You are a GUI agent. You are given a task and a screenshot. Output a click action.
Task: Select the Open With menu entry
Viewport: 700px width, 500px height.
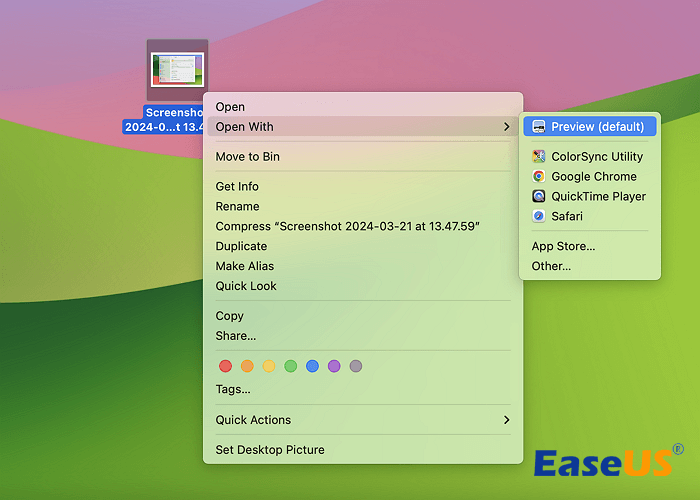click(x=363, y=127)
